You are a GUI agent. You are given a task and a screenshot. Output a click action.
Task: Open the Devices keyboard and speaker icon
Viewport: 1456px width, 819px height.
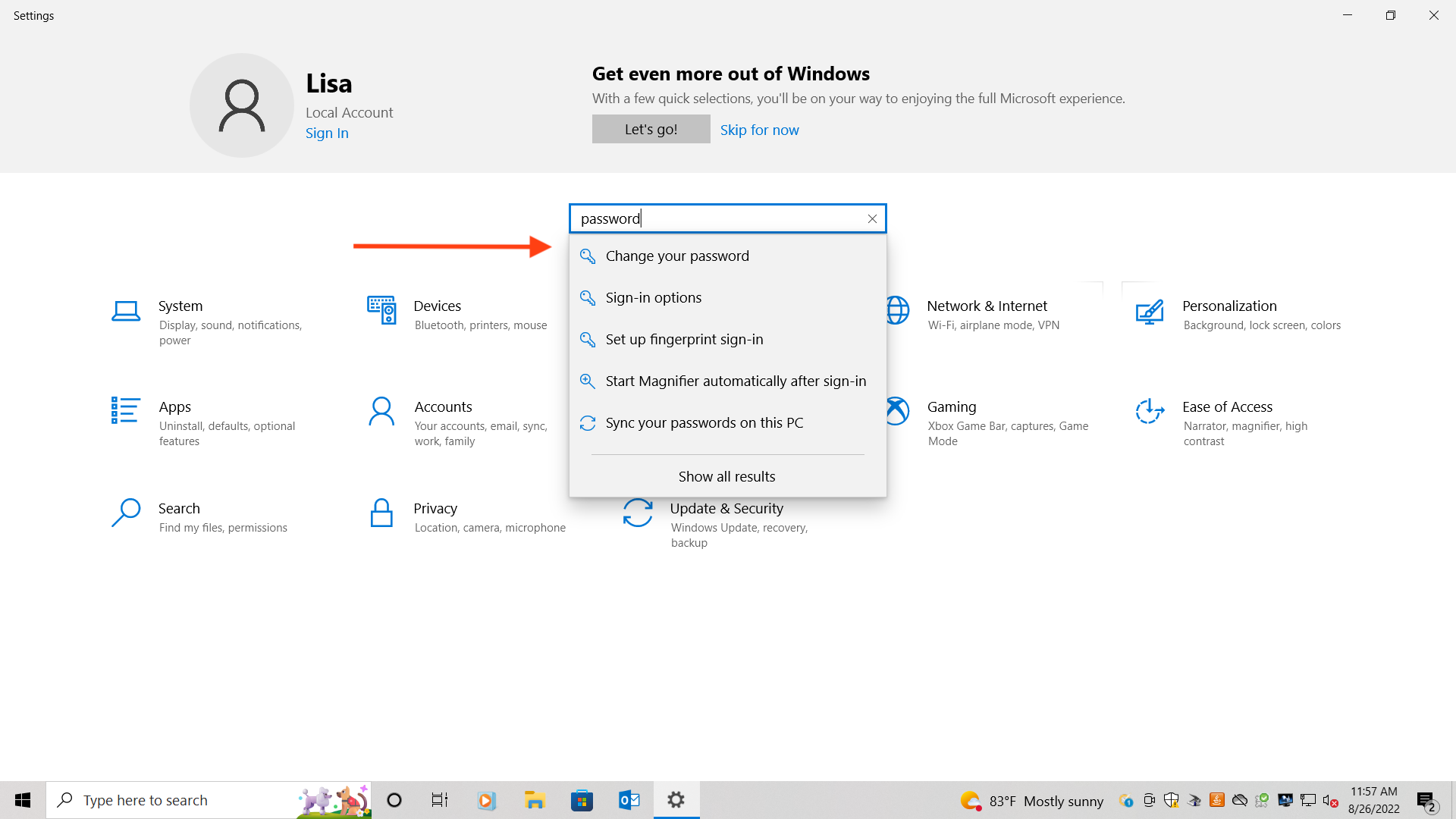(381, 309)
